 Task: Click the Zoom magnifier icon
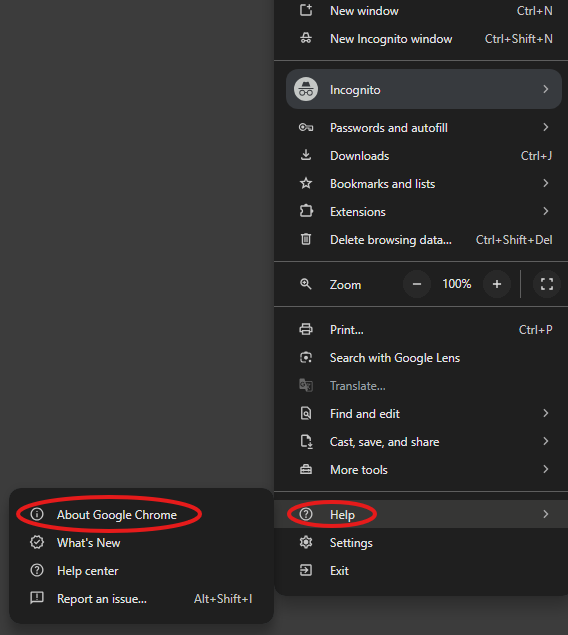click(x=306, y=284)
